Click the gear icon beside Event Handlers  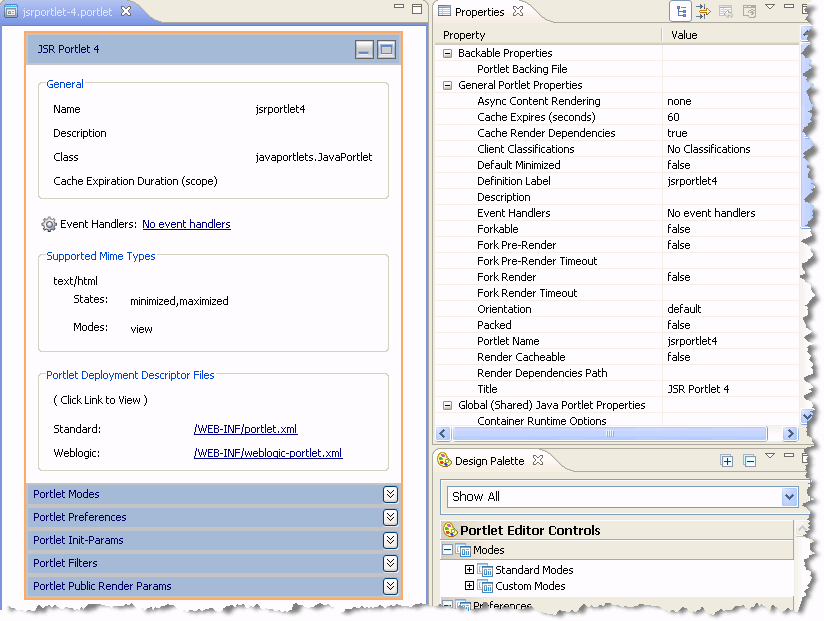click(x=49, y=224)
